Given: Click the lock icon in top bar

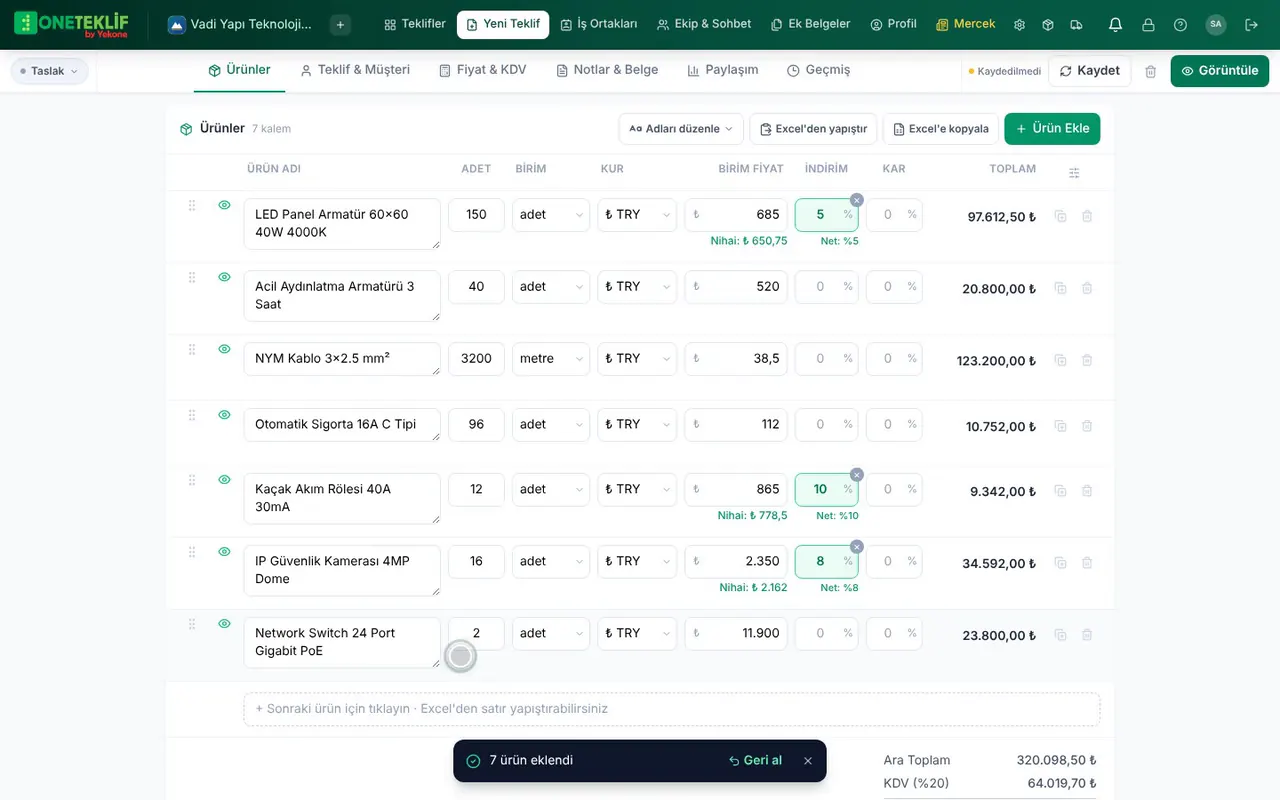Looking at the screenshot, I should pyautogui.click(x=1148, y=24).
